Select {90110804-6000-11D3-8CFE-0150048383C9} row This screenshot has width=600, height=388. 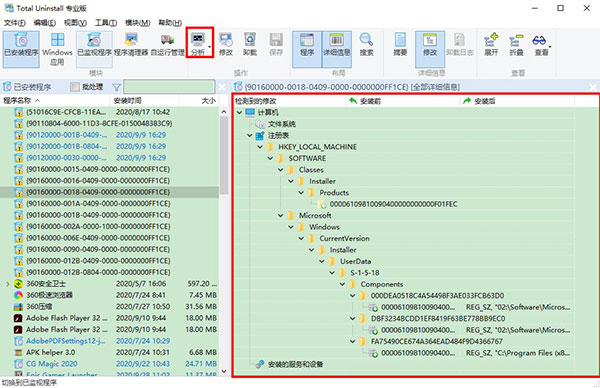pyautogui.click(x=109, y=123)
